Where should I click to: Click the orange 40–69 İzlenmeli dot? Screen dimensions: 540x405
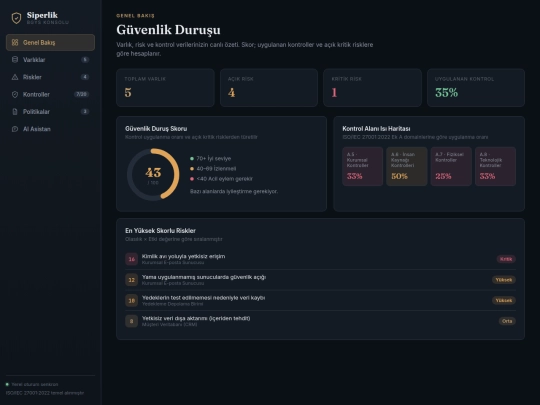pos(192,169)
